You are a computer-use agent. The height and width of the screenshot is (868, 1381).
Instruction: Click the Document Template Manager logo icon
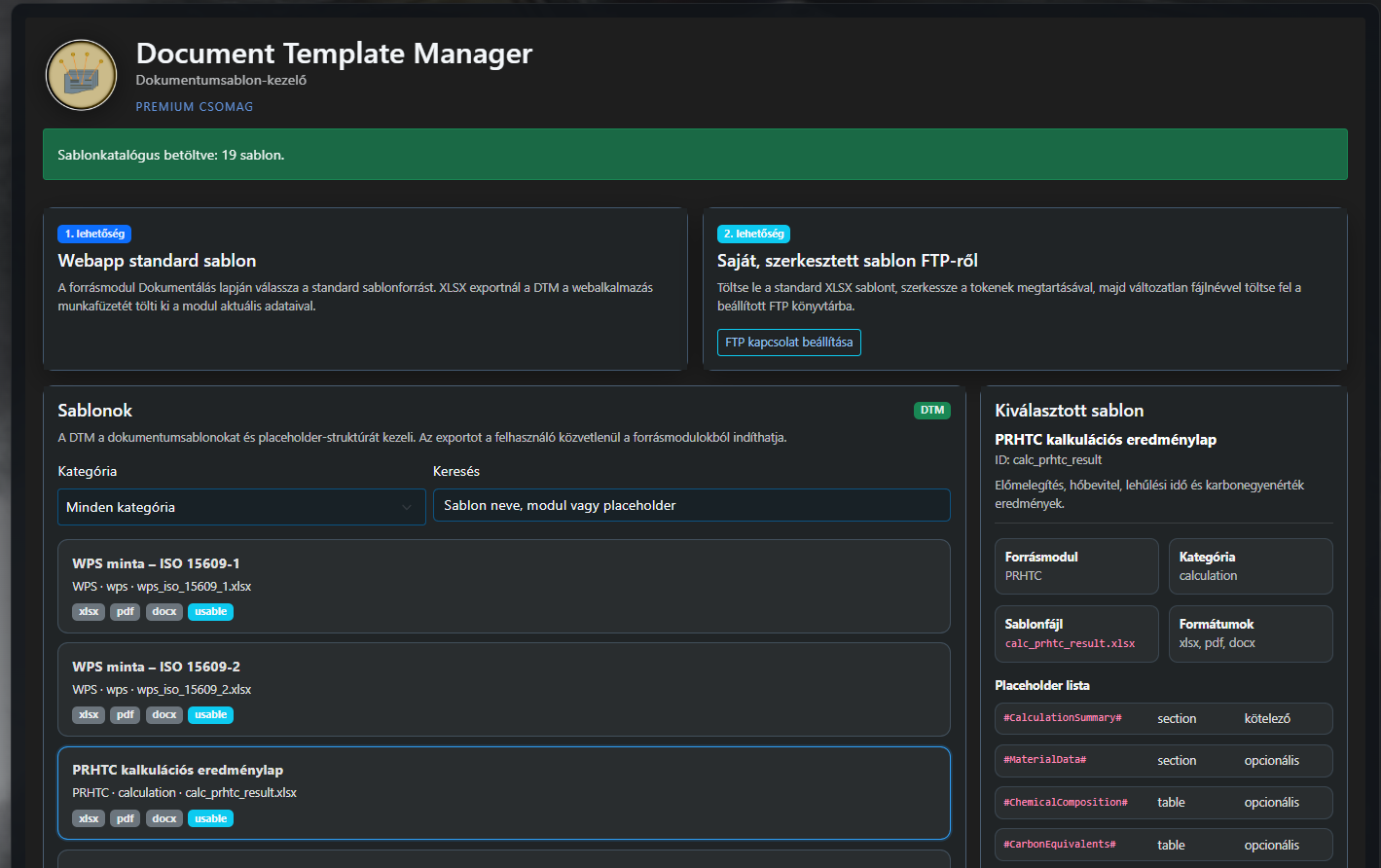tap(81, 75)
